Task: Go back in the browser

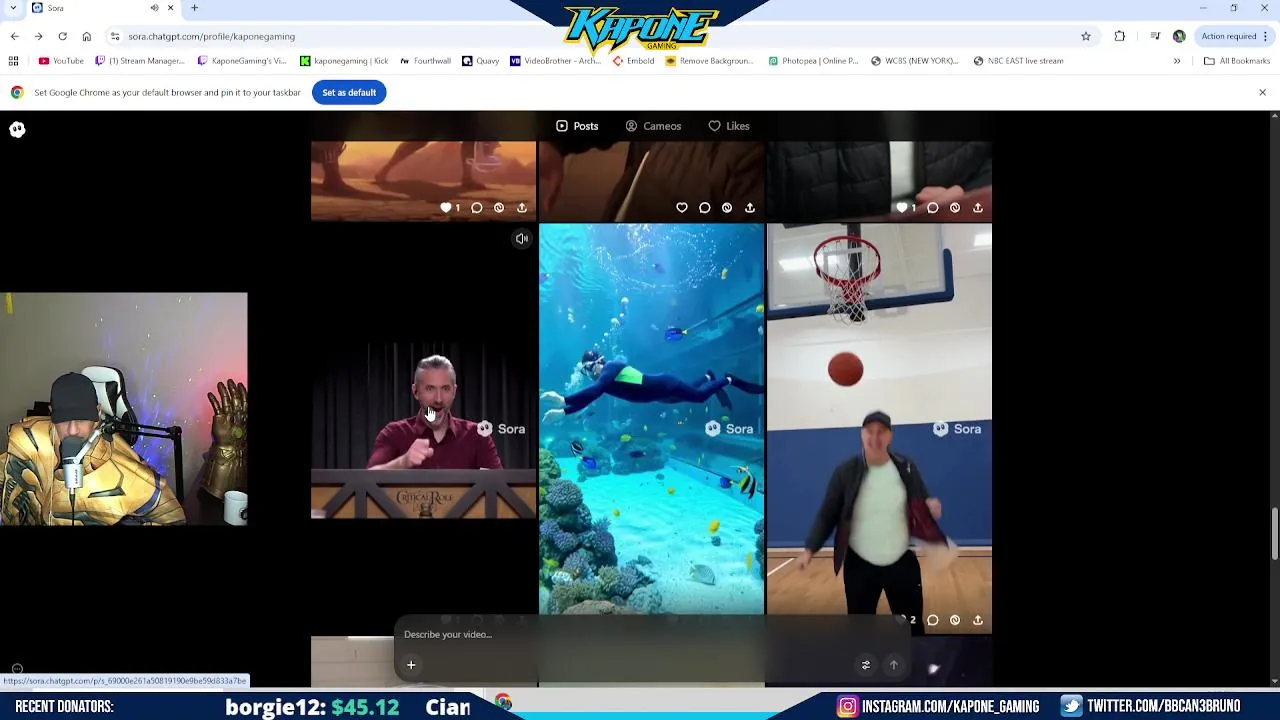Action: [15, 36]
